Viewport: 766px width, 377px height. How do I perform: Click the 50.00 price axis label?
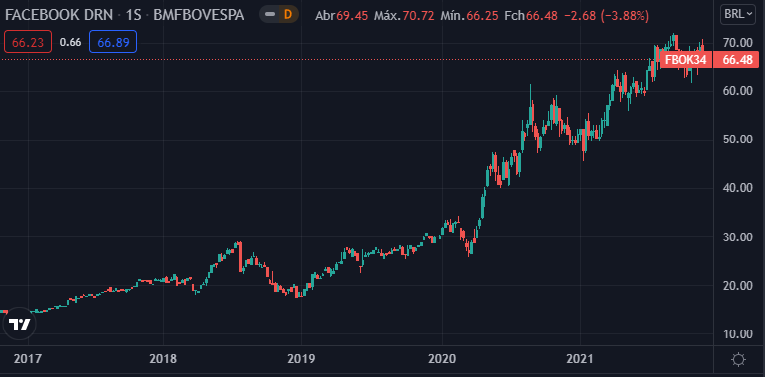pos(738,140)
